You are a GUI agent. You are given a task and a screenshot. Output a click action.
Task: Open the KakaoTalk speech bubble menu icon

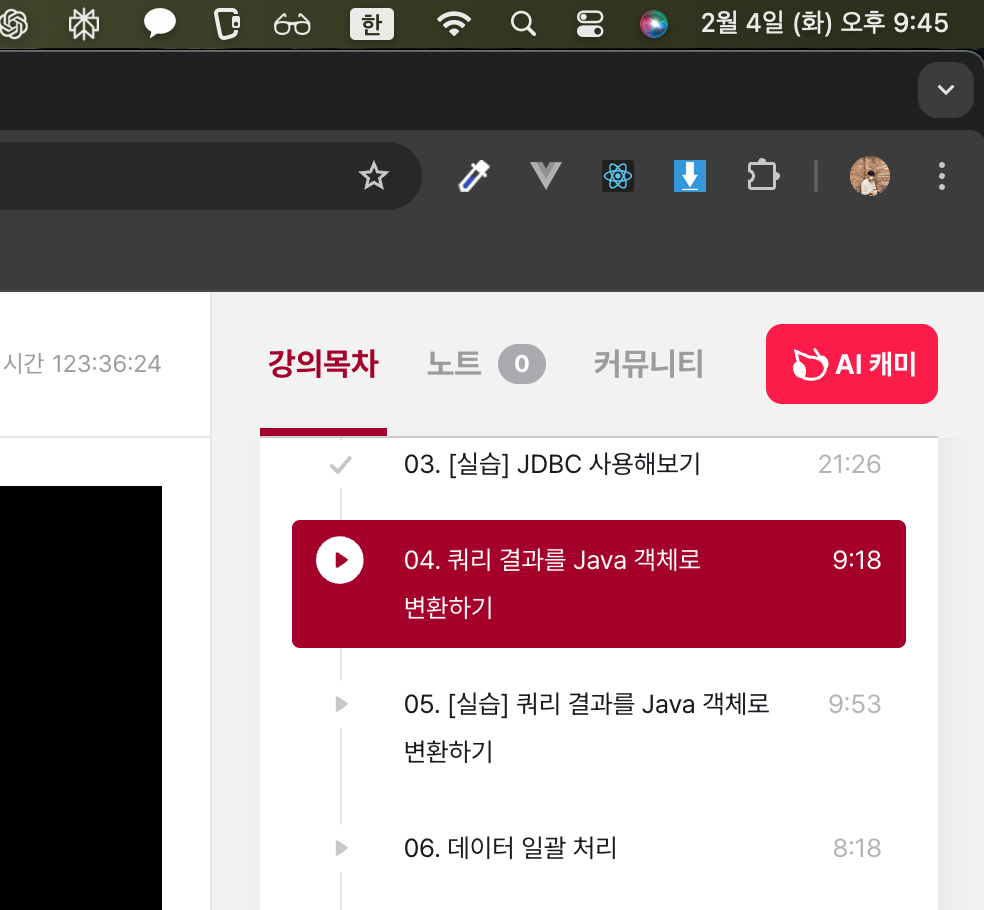(x=159, y=24)
